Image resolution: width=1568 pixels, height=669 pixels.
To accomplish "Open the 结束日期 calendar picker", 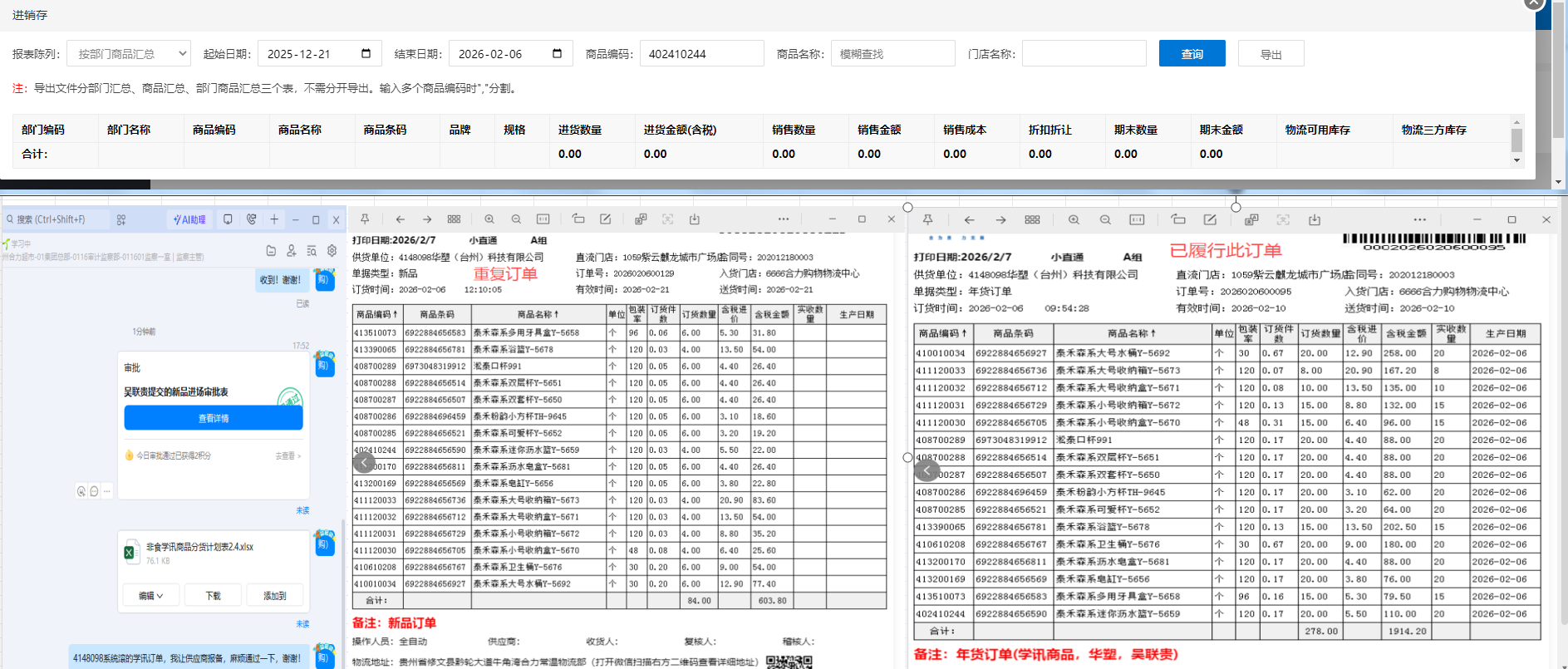I will point(557,54).
